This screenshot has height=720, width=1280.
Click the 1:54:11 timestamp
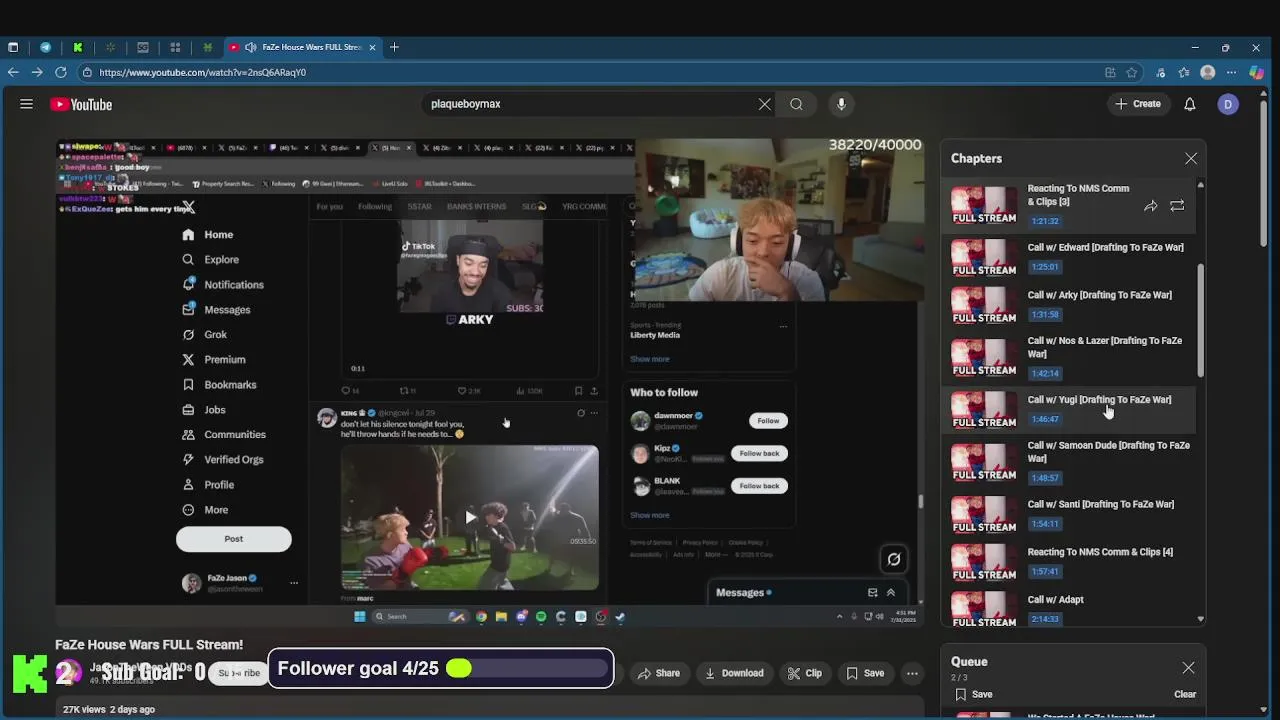1045,524
